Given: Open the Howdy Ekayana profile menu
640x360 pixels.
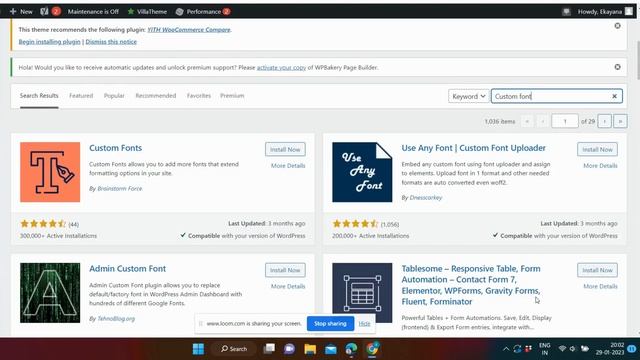Looking at the screenshot, I should point(605,11).
